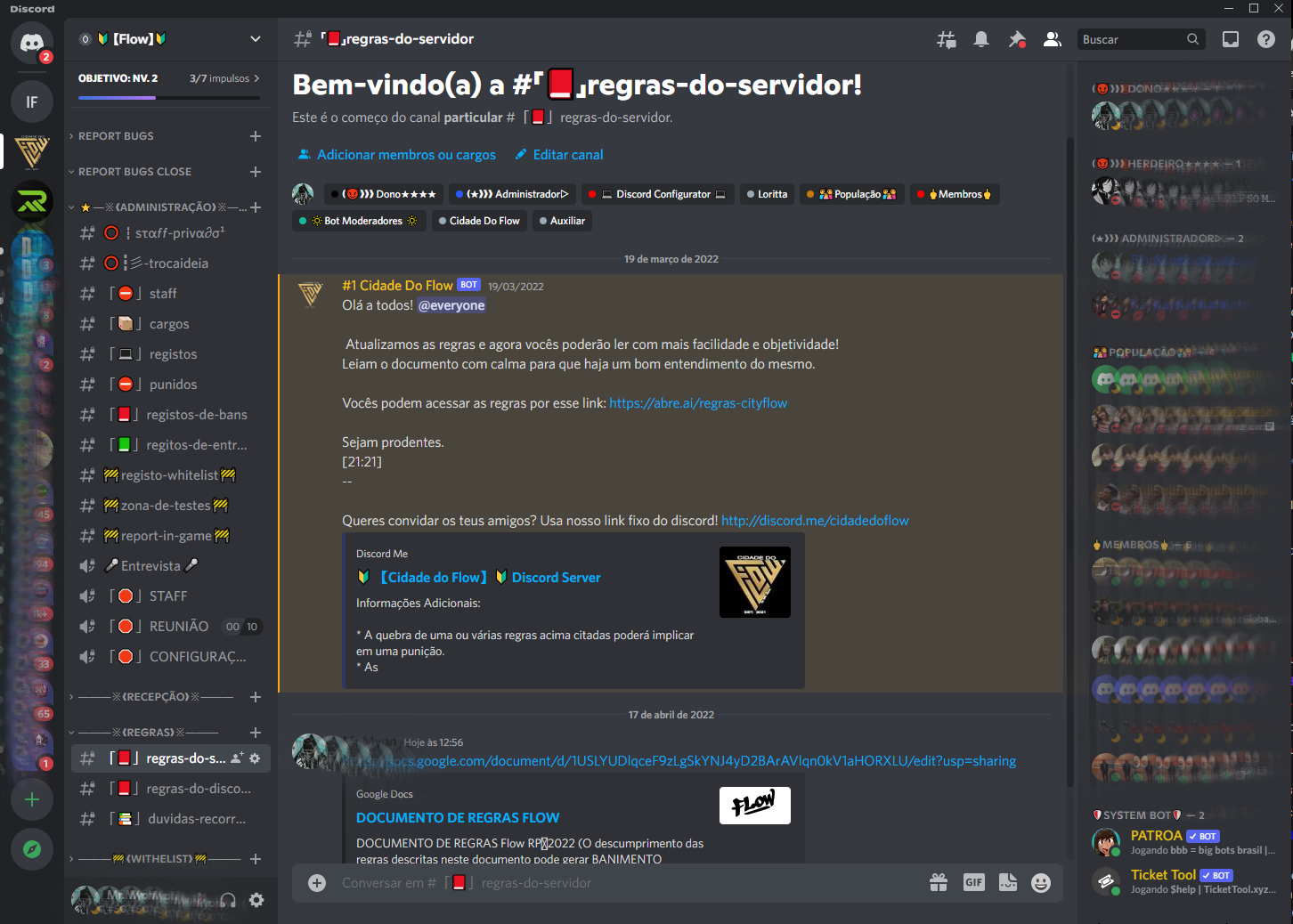Screen dimensions: 1293x924
Task: Open the Help question mark icon
Action: [x=1266, y=39]
